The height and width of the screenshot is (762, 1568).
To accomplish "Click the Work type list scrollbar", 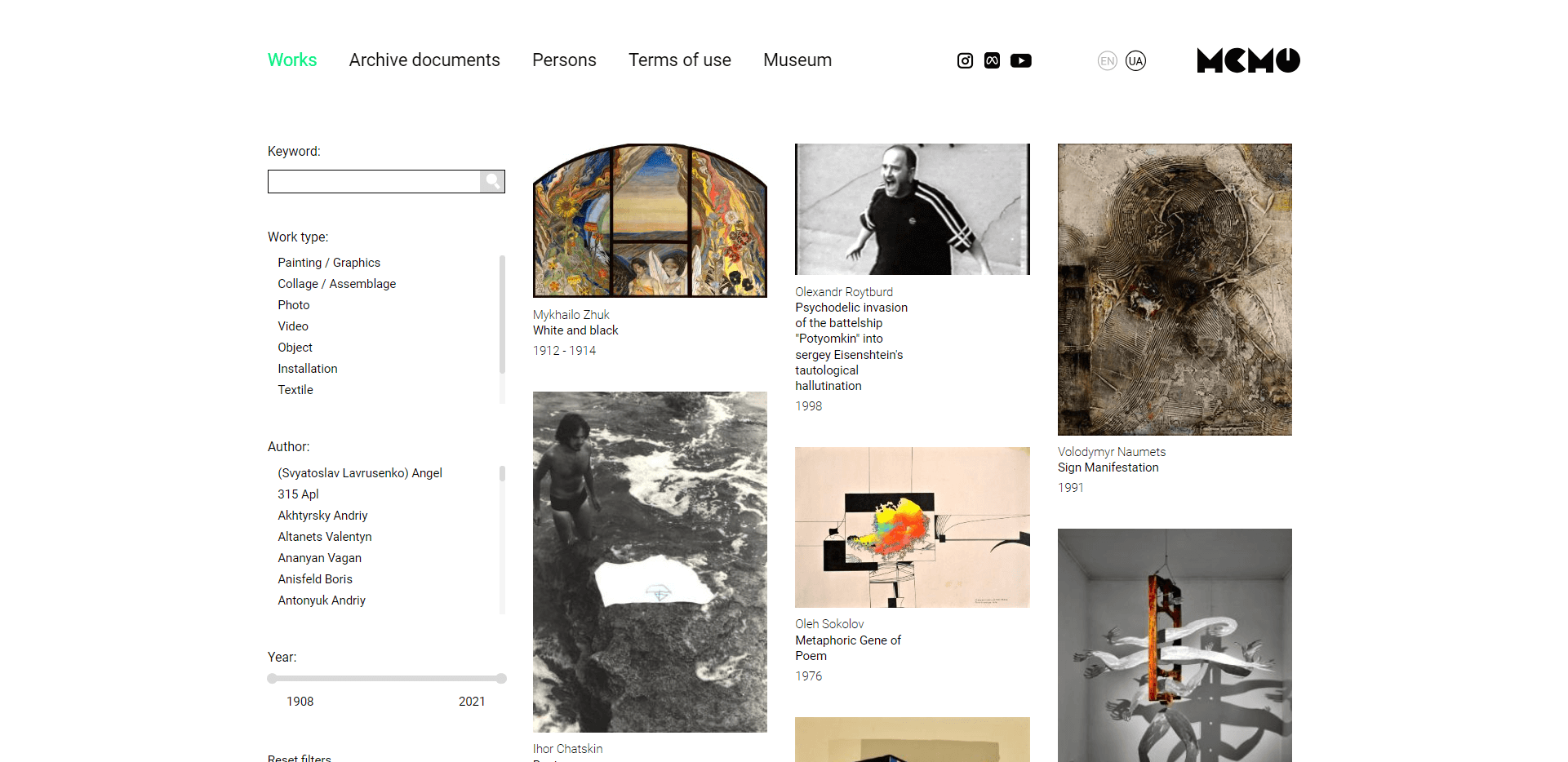I will pos(502,314).
